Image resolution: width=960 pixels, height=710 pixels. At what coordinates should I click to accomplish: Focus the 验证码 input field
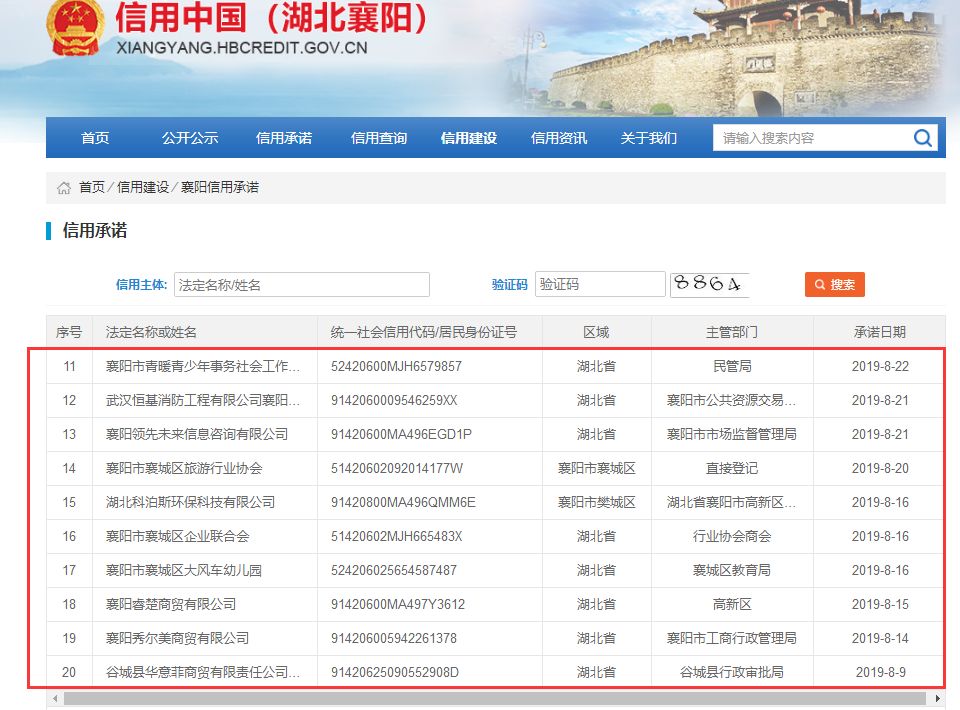click(x=599, y=285)
